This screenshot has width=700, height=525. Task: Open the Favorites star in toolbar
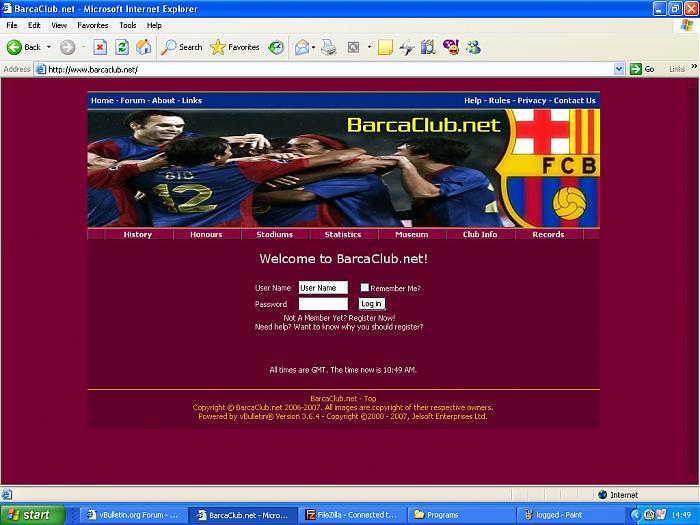(235, 47)
